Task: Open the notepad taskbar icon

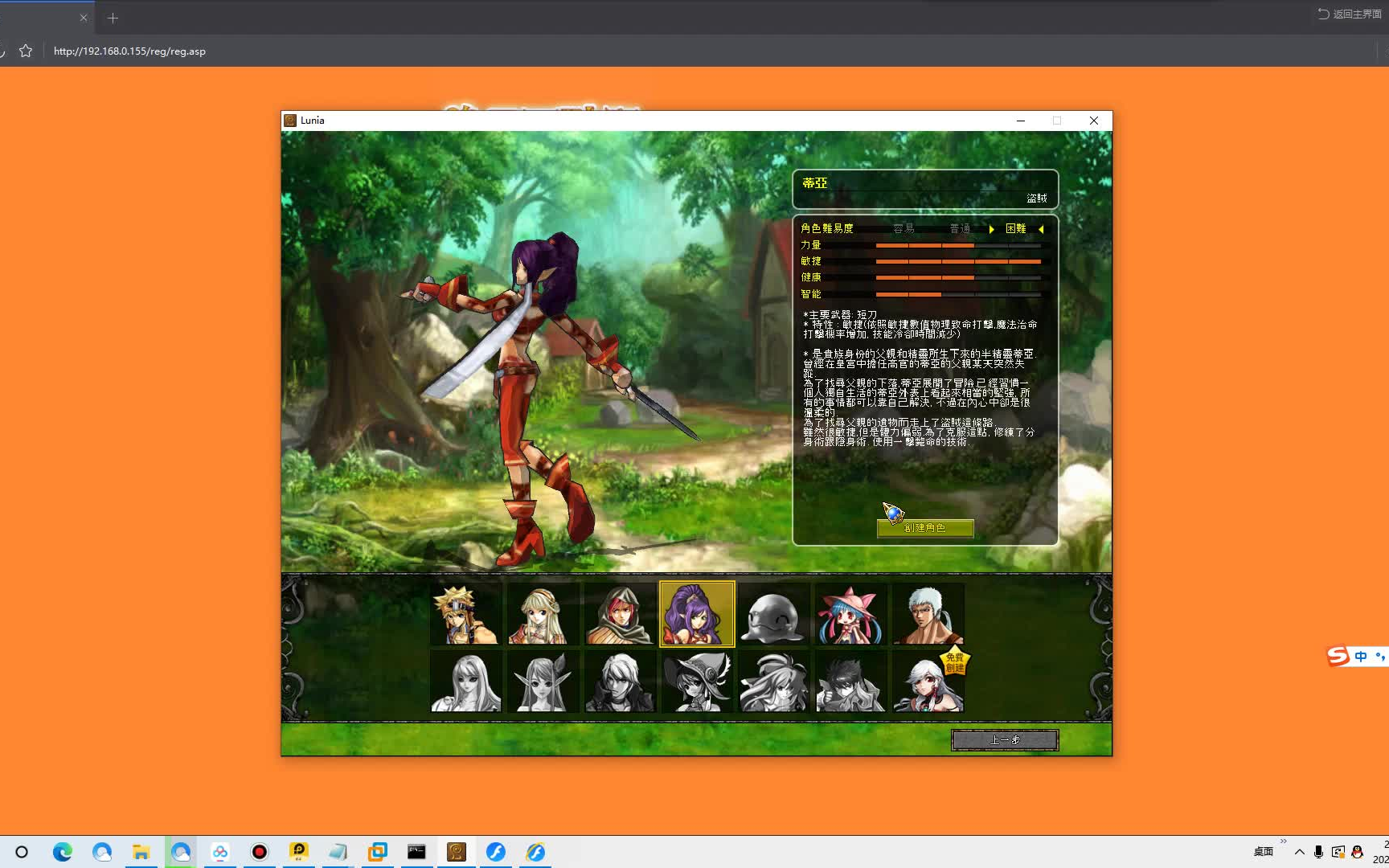Action: (x=338, y=852)
